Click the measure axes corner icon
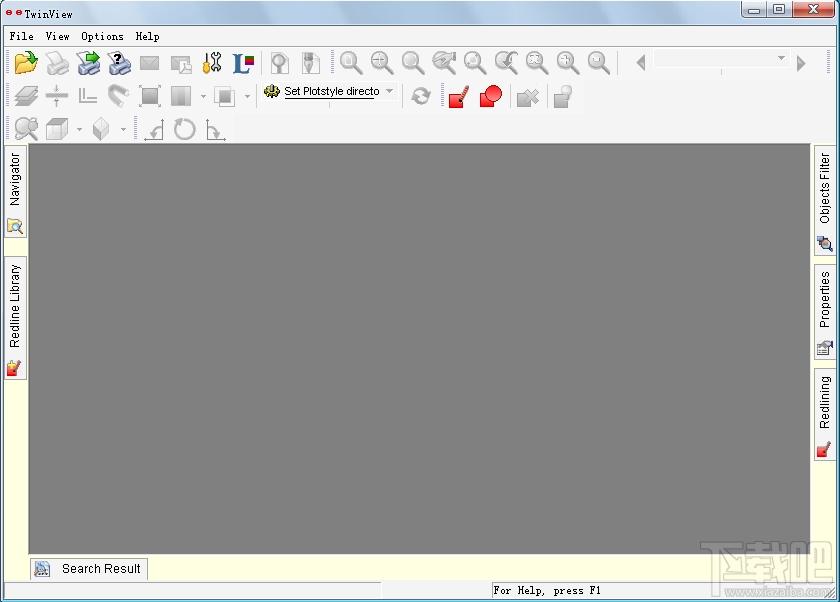Viewport: 840px width, 602px height. (87, 96)
